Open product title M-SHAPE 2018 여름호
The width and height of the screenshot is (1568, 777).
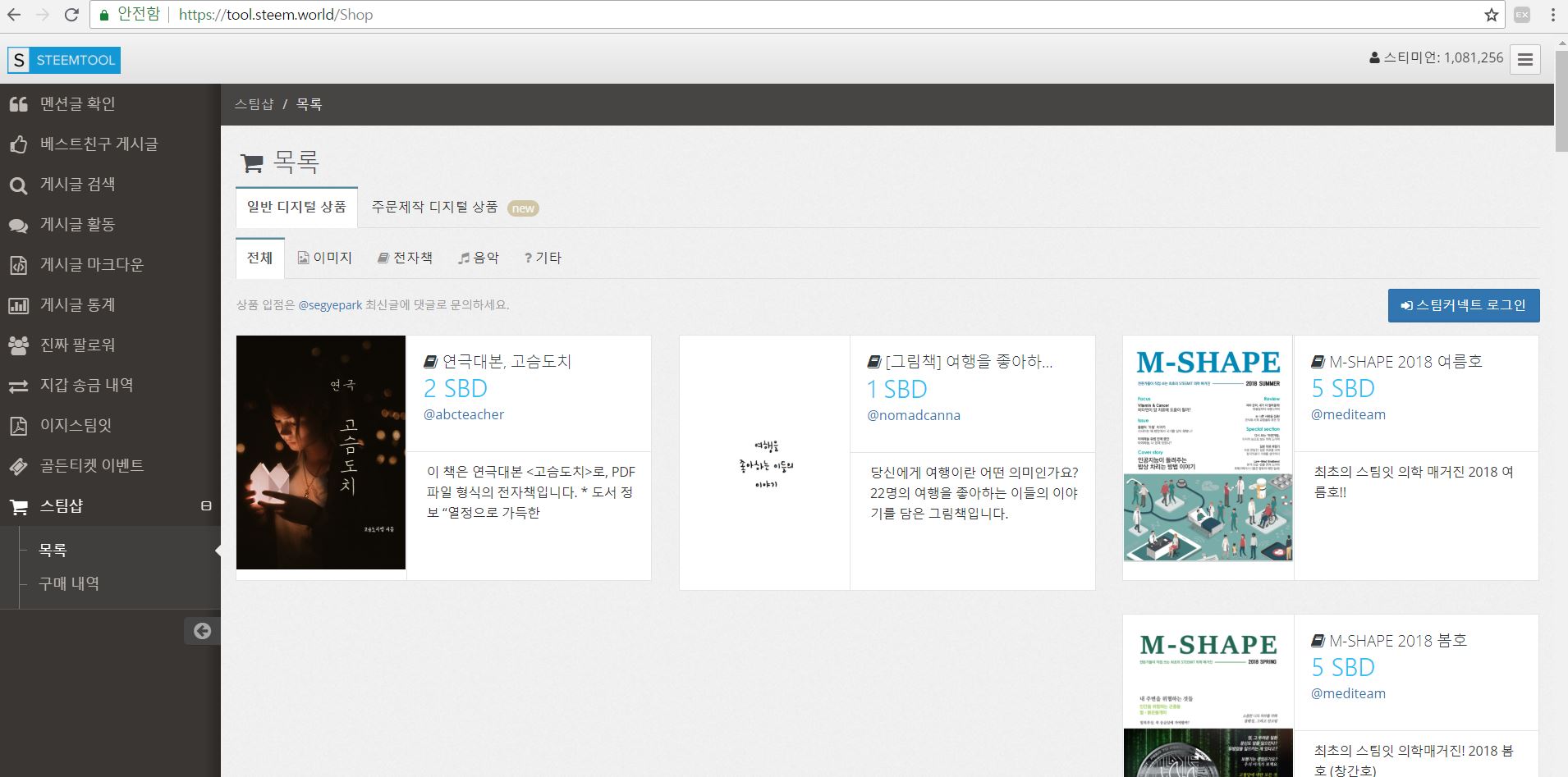coord(1405,362)
